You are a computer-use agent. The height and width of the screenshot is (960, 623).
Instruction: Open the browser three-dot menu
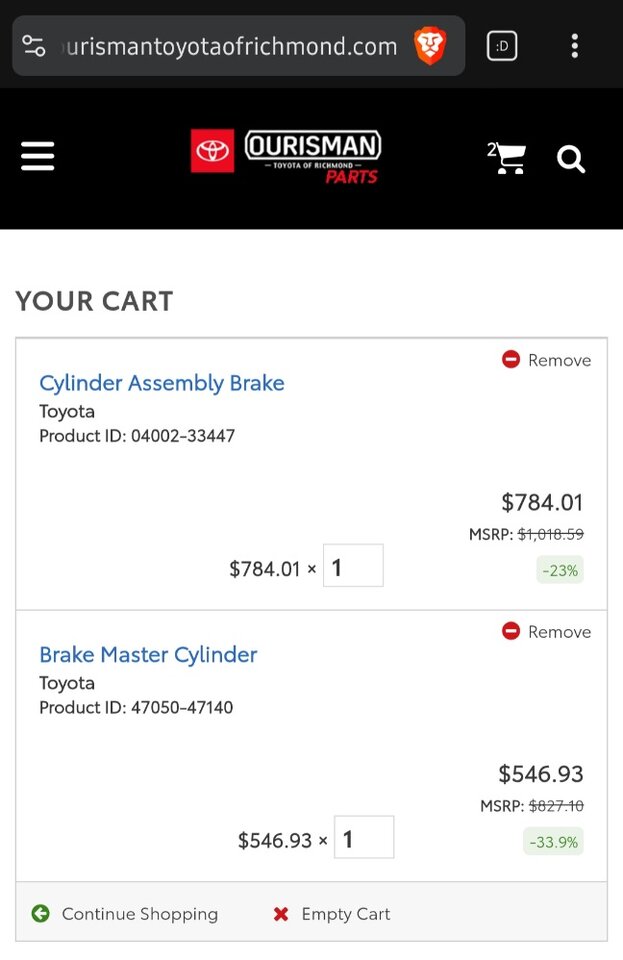[x=574, y=46]
